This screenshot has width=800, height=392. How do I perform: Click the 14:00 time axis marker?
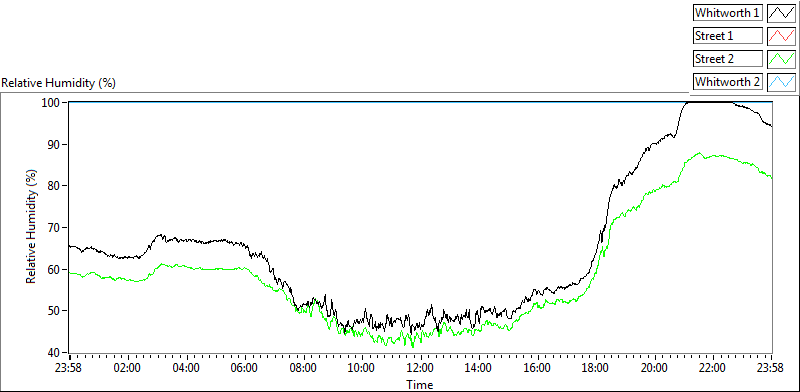(479, 367)
